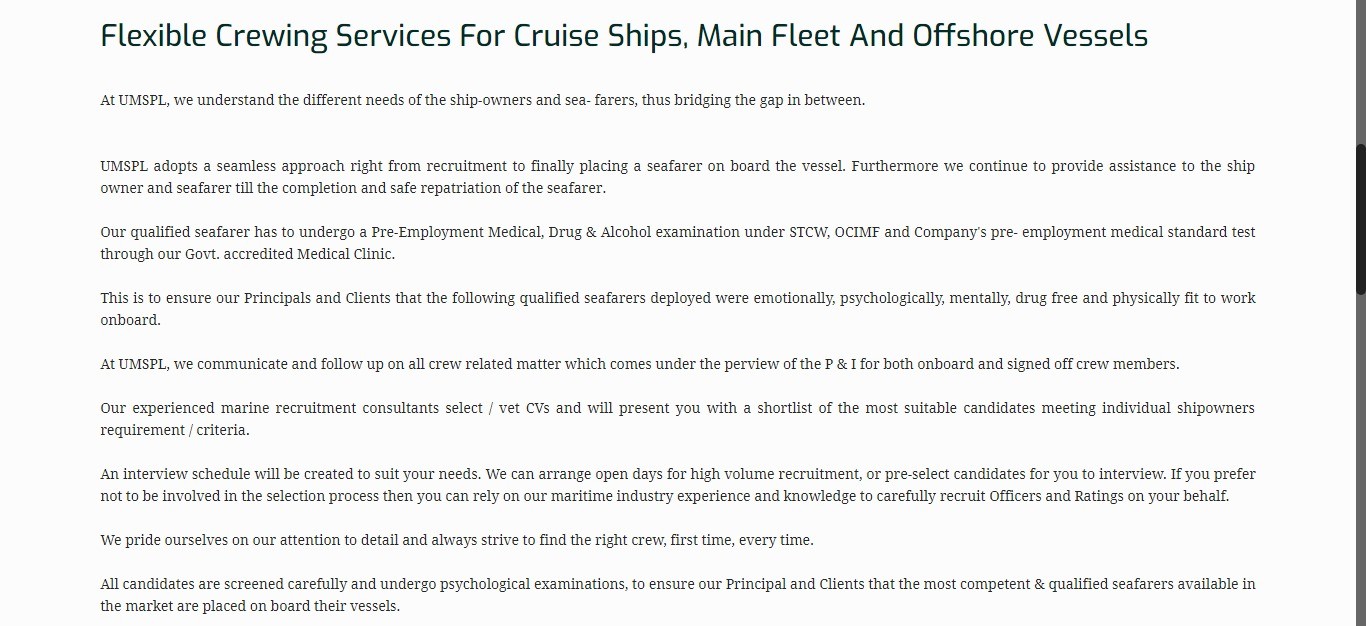This screenshot has width=1366, height=626.
Task: Click the scrollbar track above the thumb
Action: [x=1360, y=72]
